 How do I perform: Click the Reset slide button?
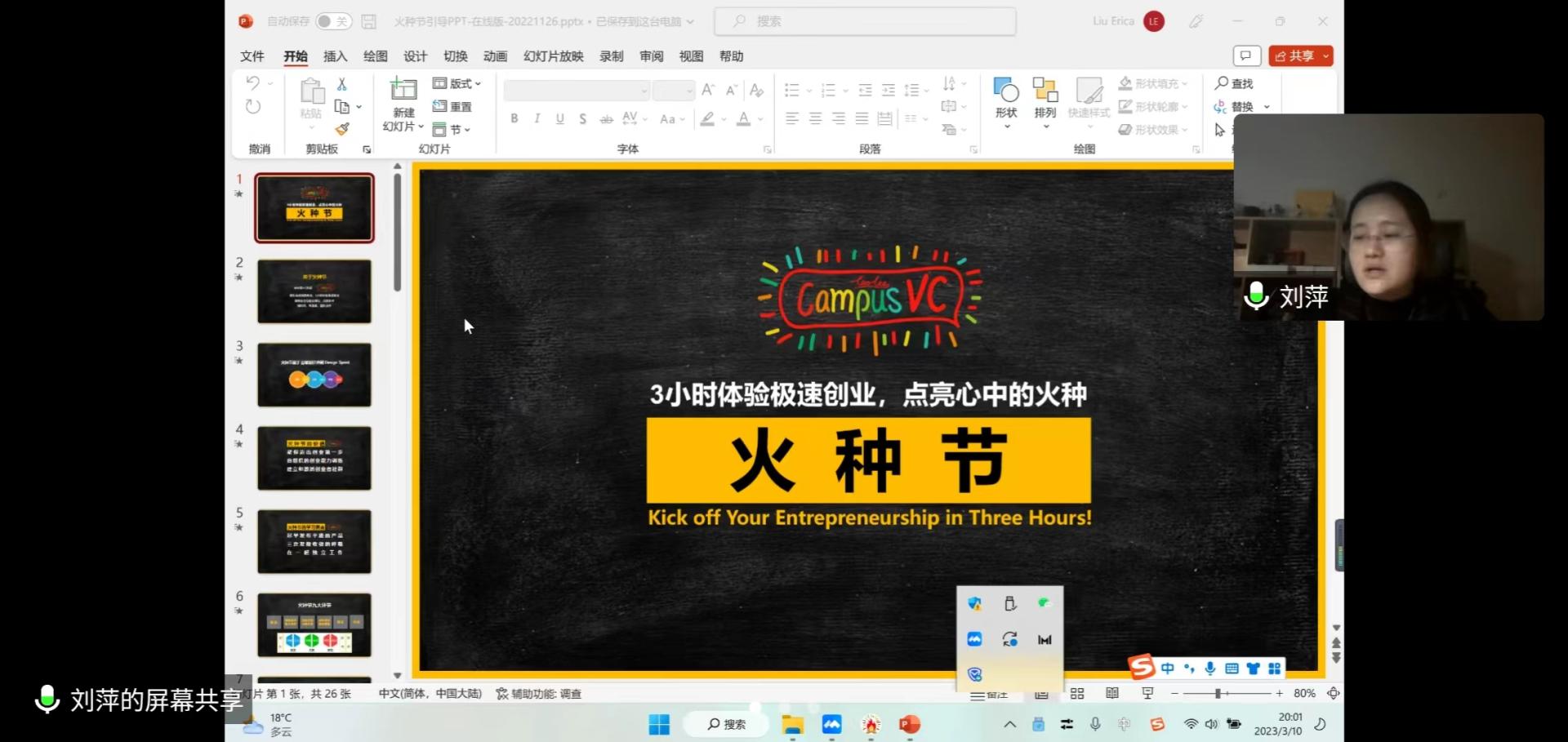point(452,106)
